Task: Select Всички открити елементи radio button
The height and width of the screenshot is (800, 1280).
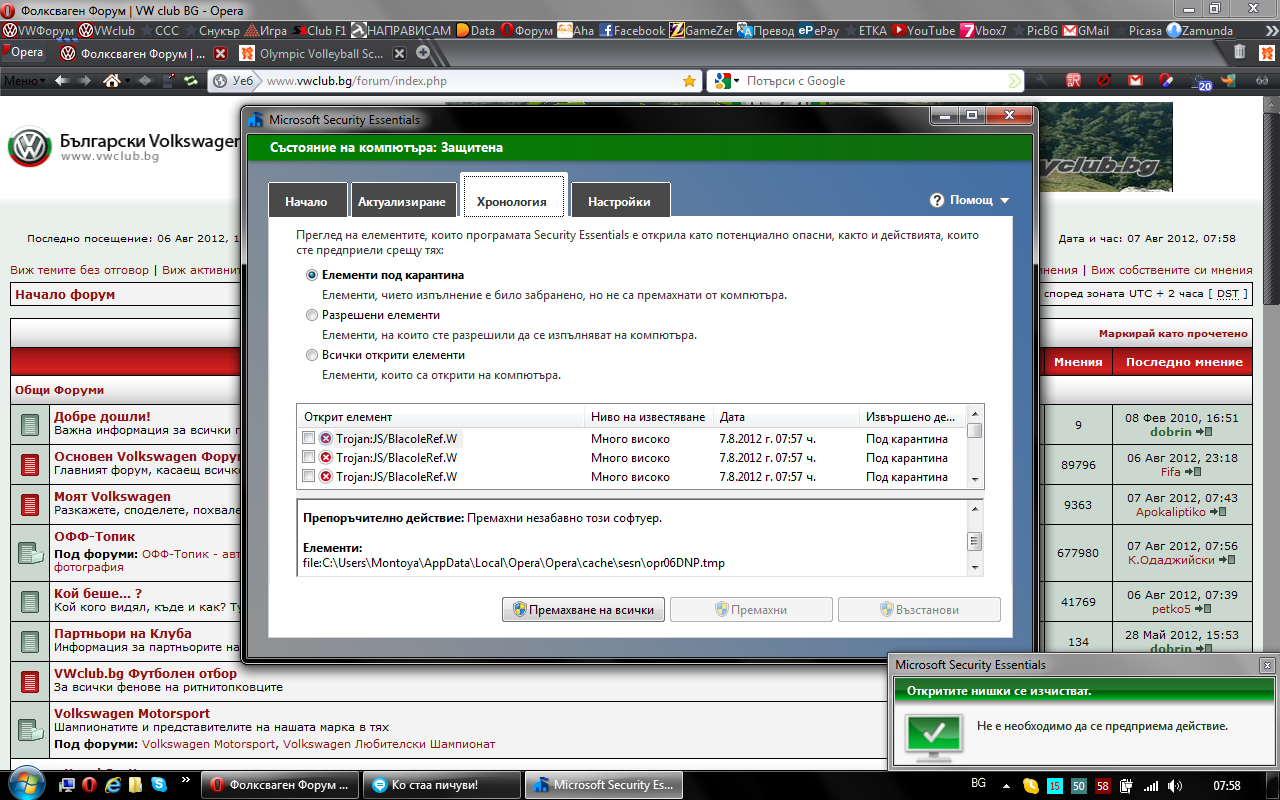Action: click(x=312, y=355)
